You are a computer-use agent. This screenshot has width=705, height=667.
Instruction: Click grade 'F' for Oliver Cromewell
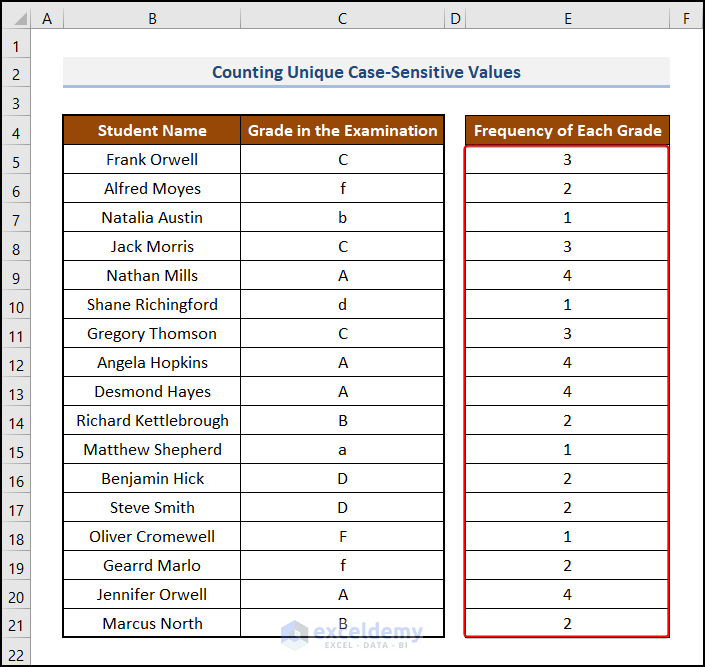pos(342,537)
